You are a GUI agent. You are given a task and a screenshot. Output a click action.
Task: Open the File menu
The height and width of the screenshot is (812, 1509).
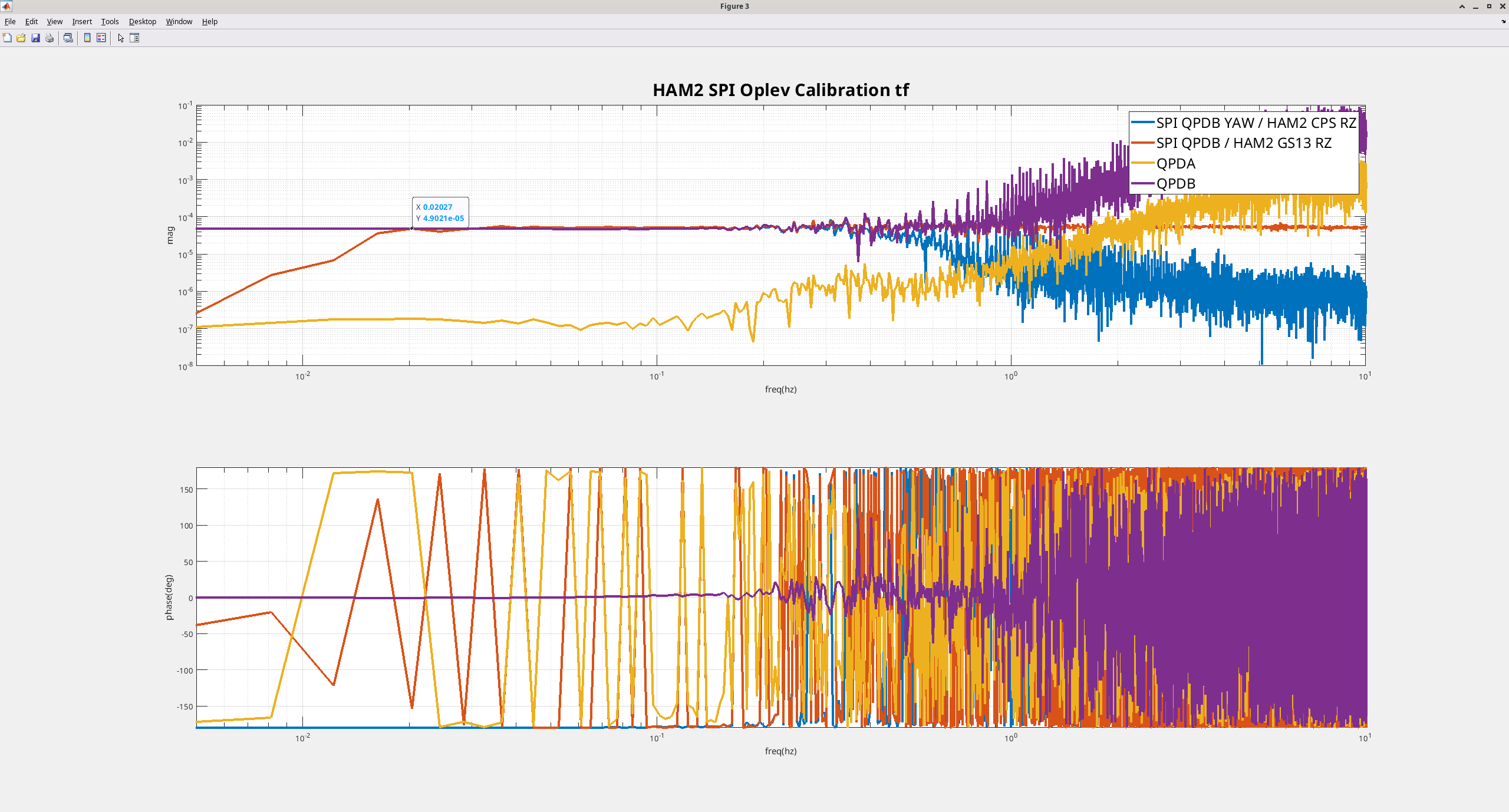click(x=10, y=21)
